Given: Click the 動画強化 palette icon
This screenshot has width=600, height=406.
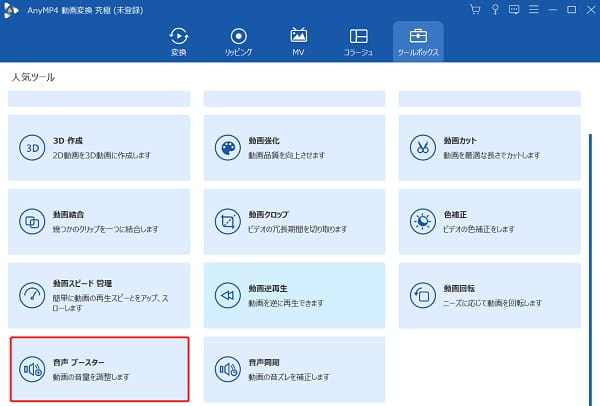Looking at the screenshot, I should [x=228, y=148].
